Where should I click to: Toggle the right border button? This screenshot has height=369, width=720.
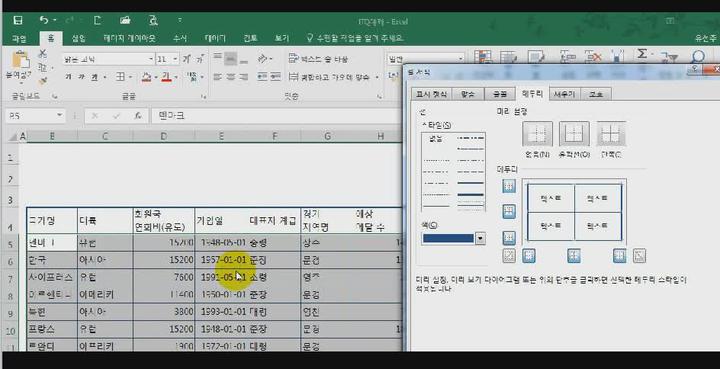click(619, 256)
